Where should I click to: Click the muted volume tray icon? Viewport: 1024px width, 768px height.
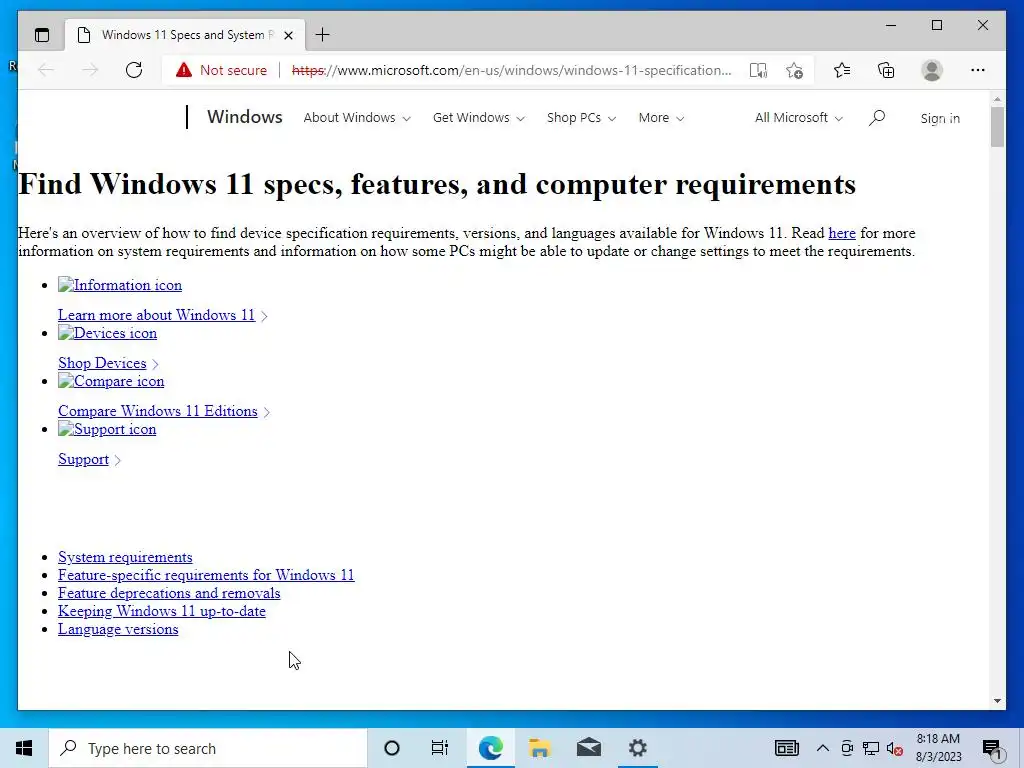click(895, 748)
